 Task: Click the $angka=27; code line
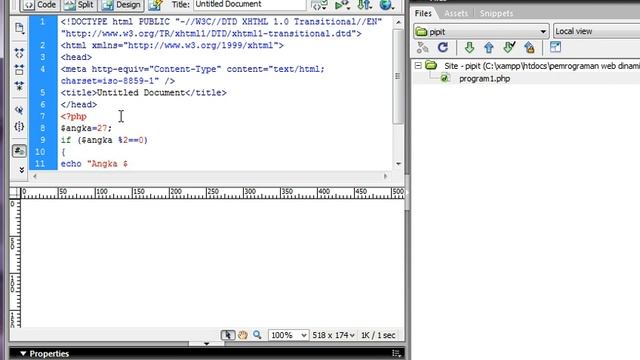86,128
